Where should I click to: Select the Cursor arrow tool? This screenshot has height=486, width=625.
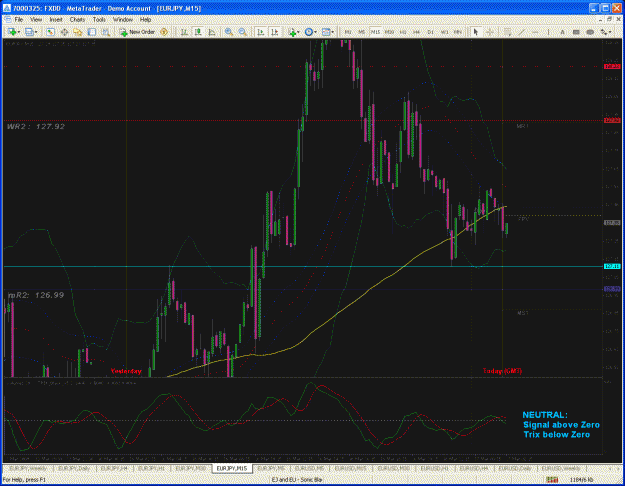pos(476,32)
